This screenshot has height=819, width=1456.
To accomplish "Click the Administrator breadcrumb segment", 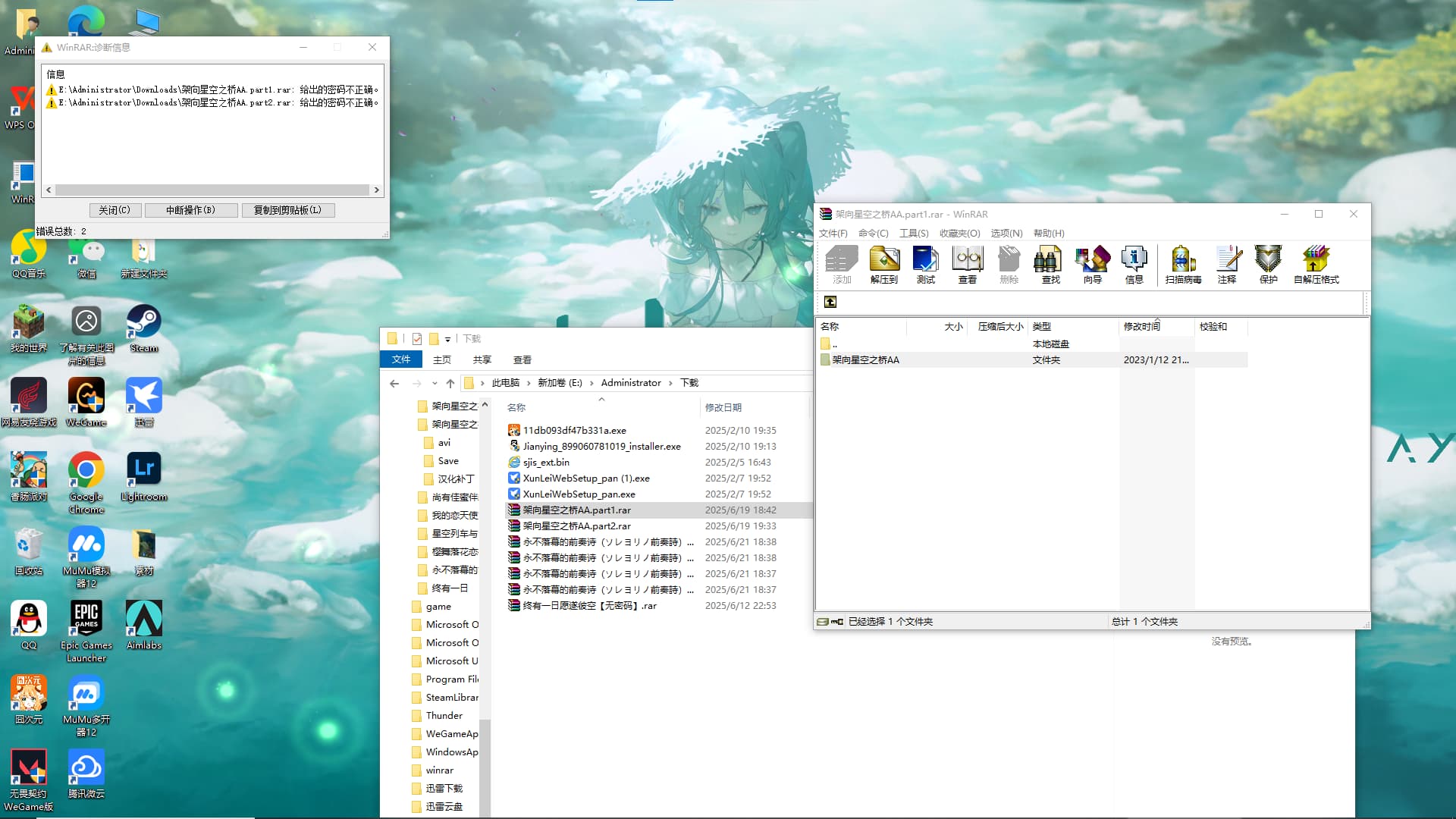I will coord(631,383).
